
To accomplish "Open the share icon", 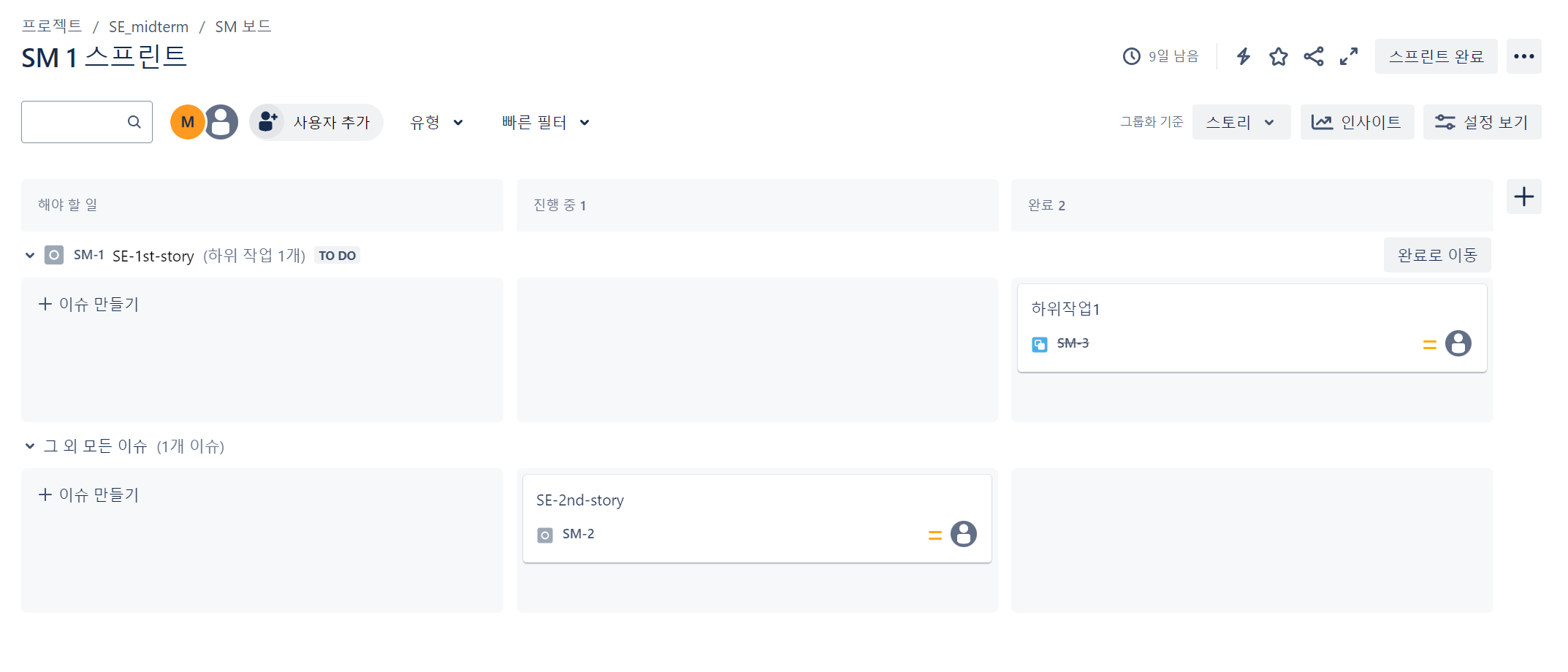I will [1313, 56].
